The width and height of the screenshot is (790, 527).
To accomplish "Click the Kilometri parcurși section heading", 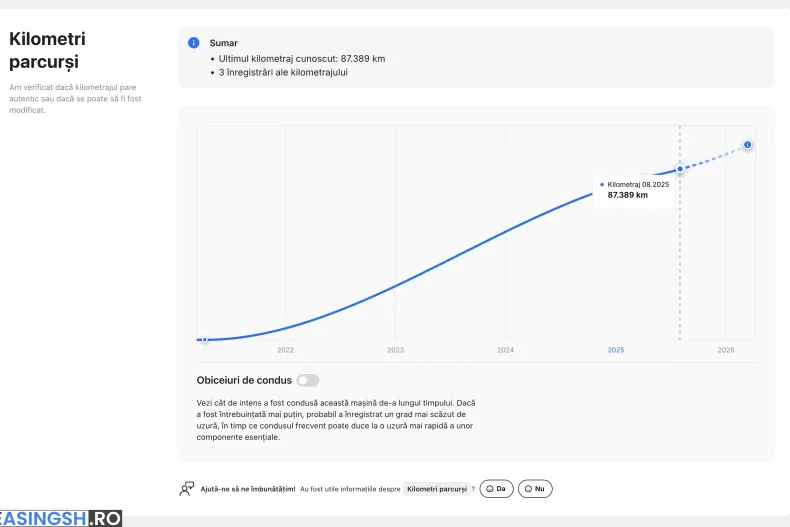I will [47, 50].
